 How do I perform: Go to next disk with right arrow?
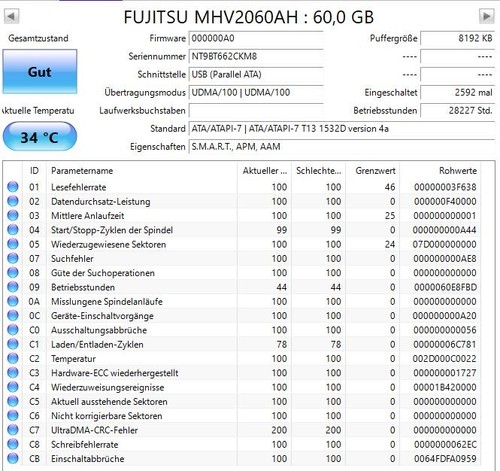486,16
